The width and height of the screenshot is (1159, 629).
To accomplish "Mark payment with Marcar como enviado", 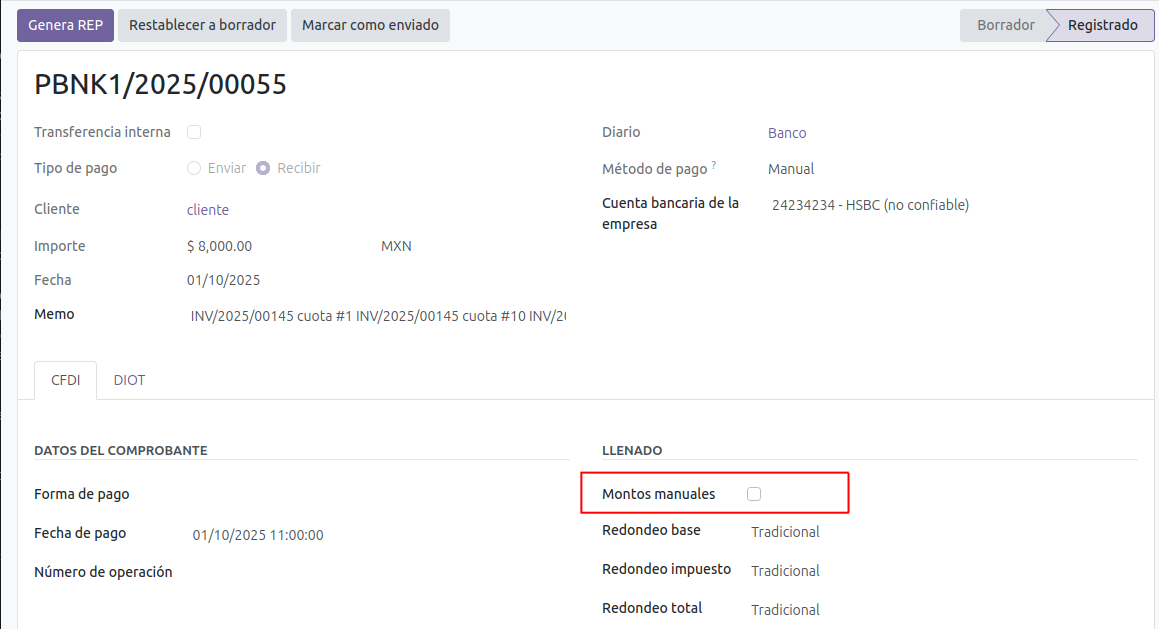I will coord(370,25).
